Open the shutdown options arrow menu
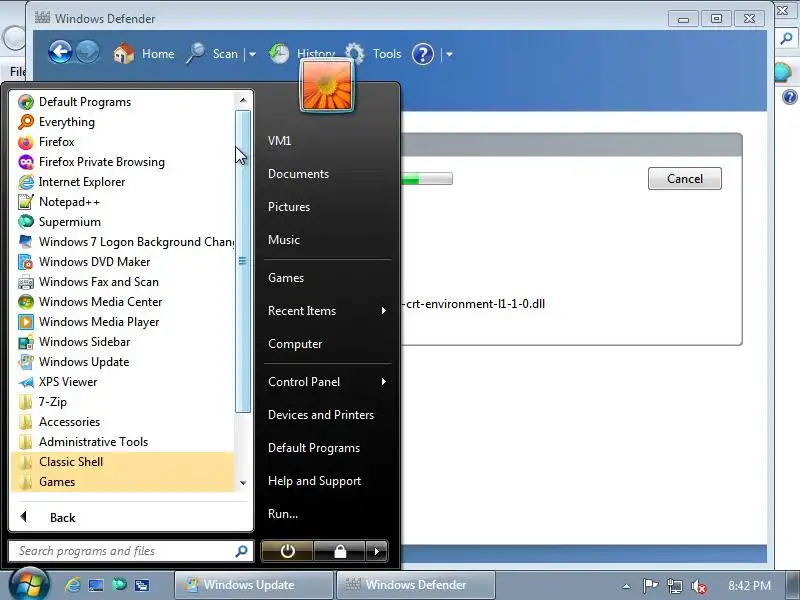This screenshot has height=600, width=800. 377,551
